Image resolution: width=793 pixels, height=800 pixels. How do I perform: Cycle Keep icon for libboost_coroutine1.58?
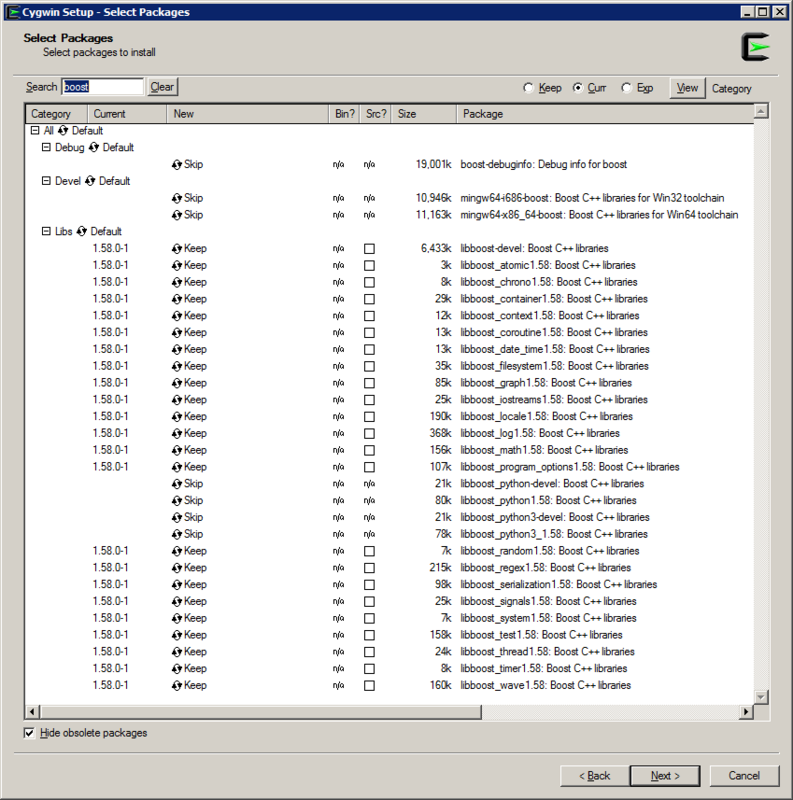(x=177, y=333)
